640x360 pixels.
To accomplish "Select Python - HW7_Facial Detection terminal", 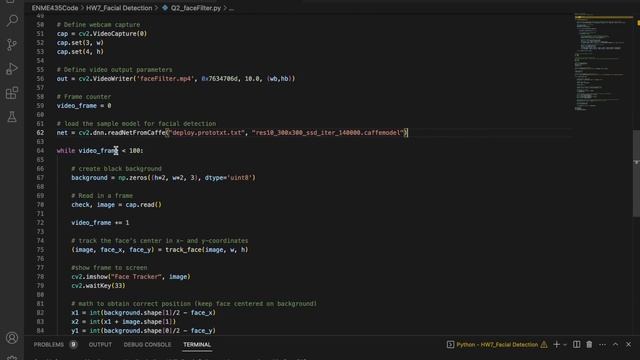I will (x=497, y=344).
